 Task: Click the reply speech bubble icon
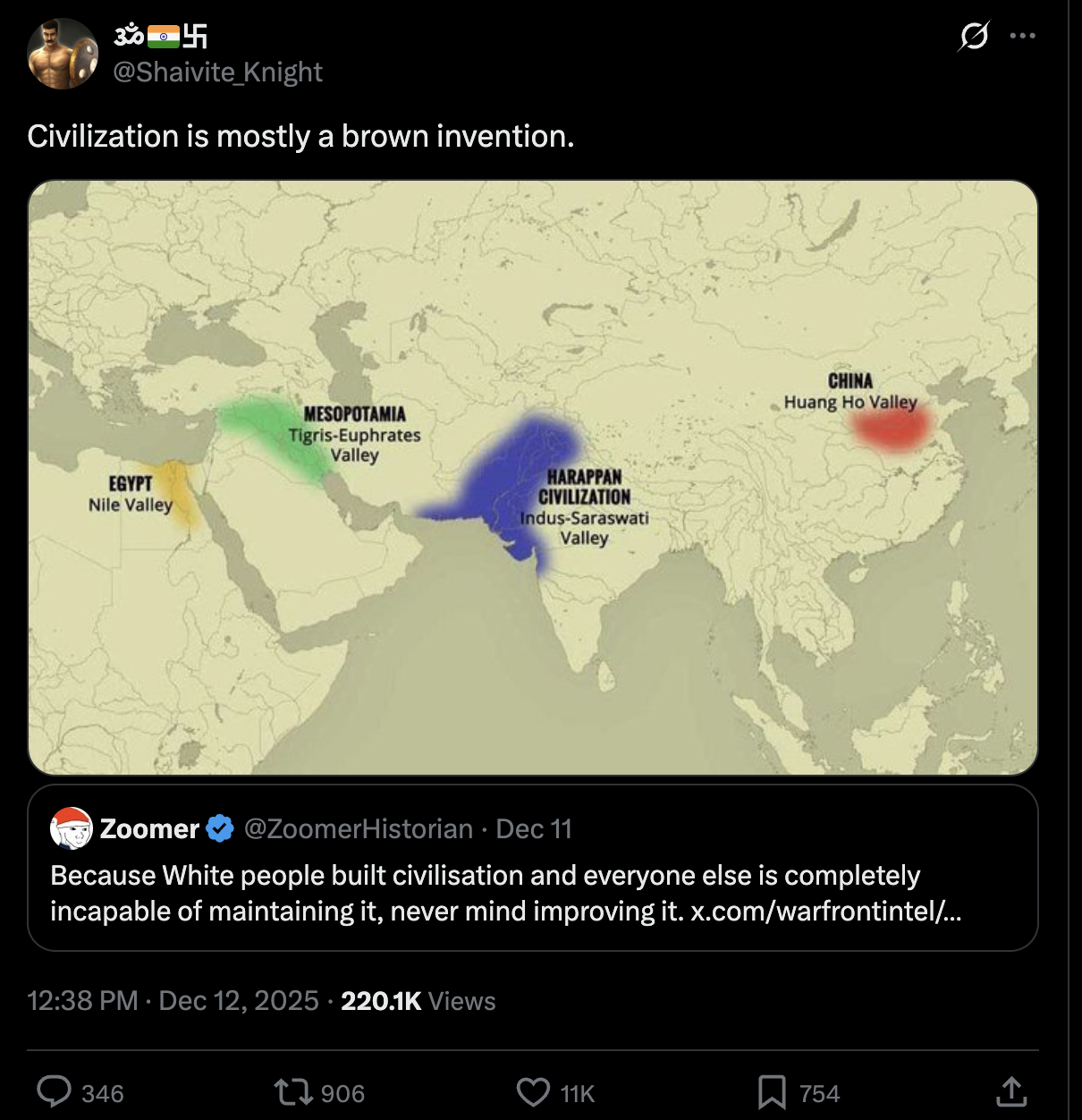click(55, 1092)
